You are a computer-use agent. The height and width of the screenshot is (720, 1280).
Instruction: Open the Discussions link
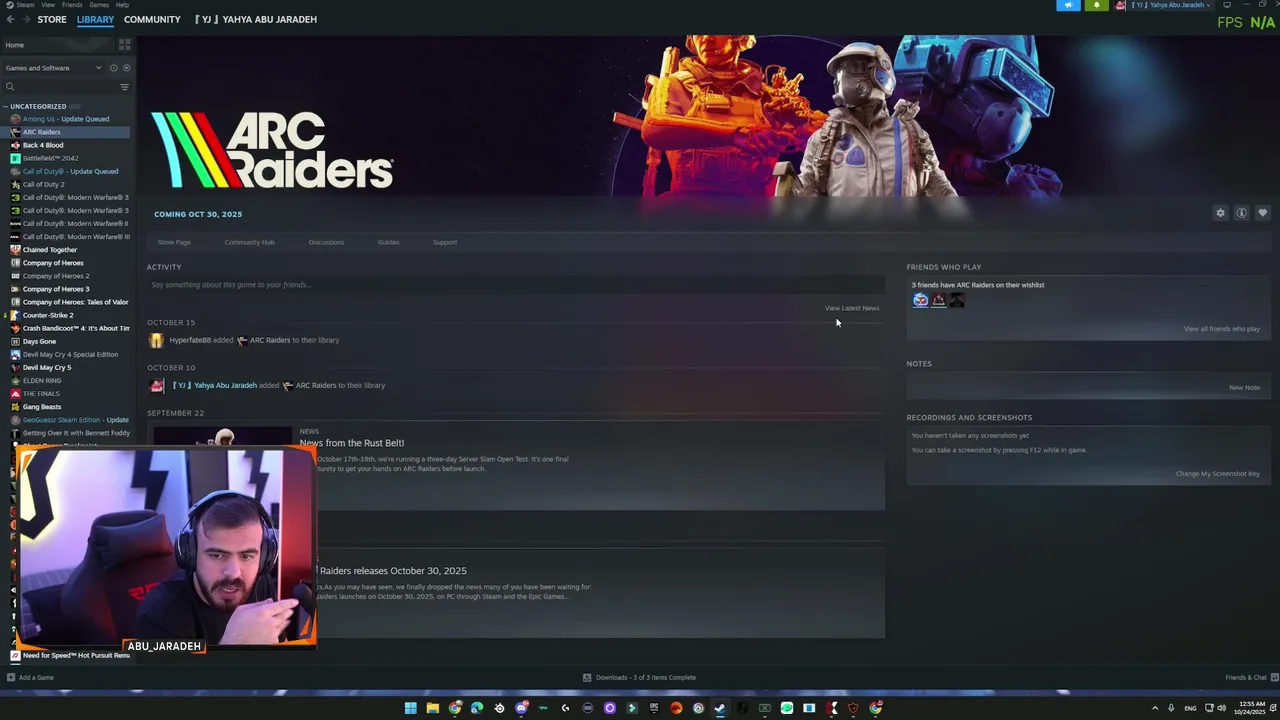(x=326, y=242)
